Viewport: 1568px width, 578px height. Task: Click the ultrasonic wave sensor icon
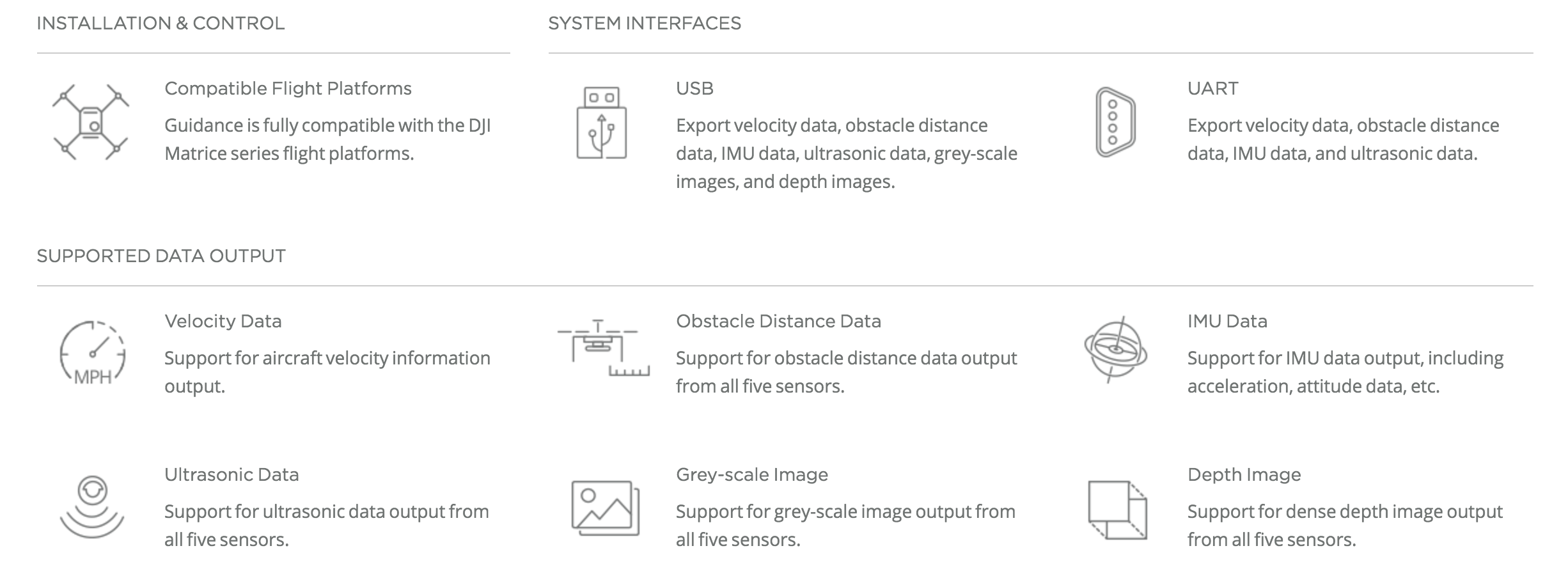click(x=92, y=507)
